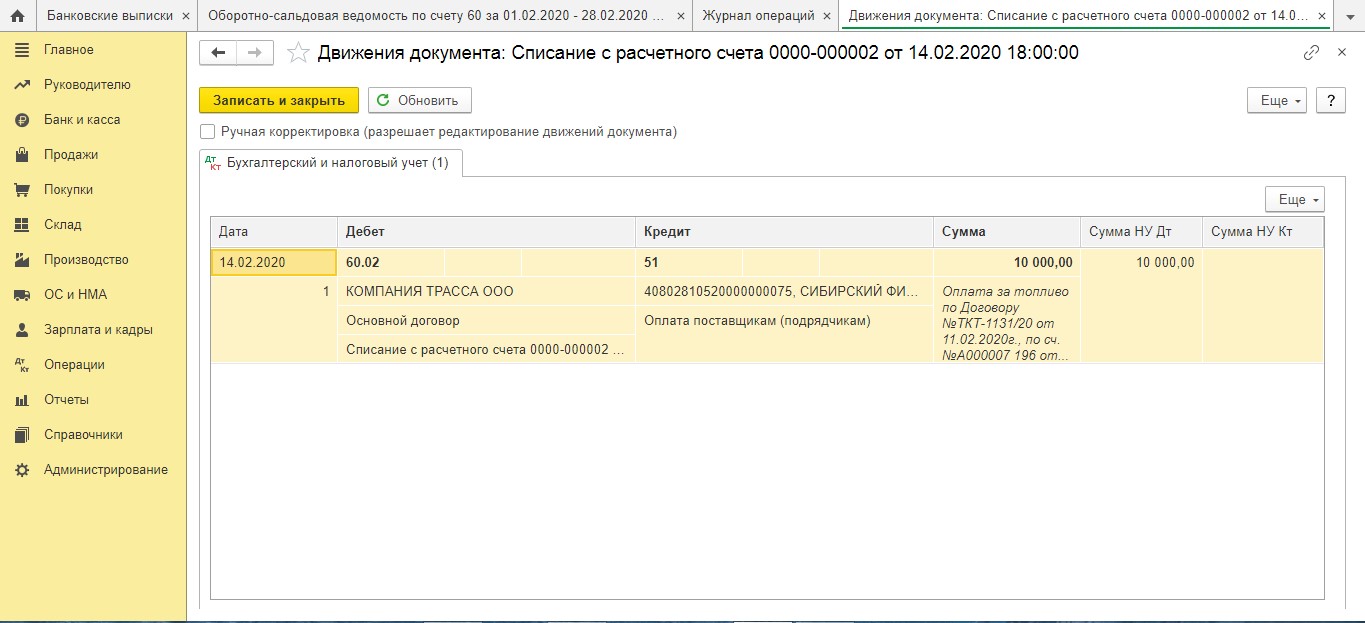The image size is (1365, 623).
Task: Click the amount 10 000,00 in Сумма column
Action: pyautogui.click(x=1007, y=263)
